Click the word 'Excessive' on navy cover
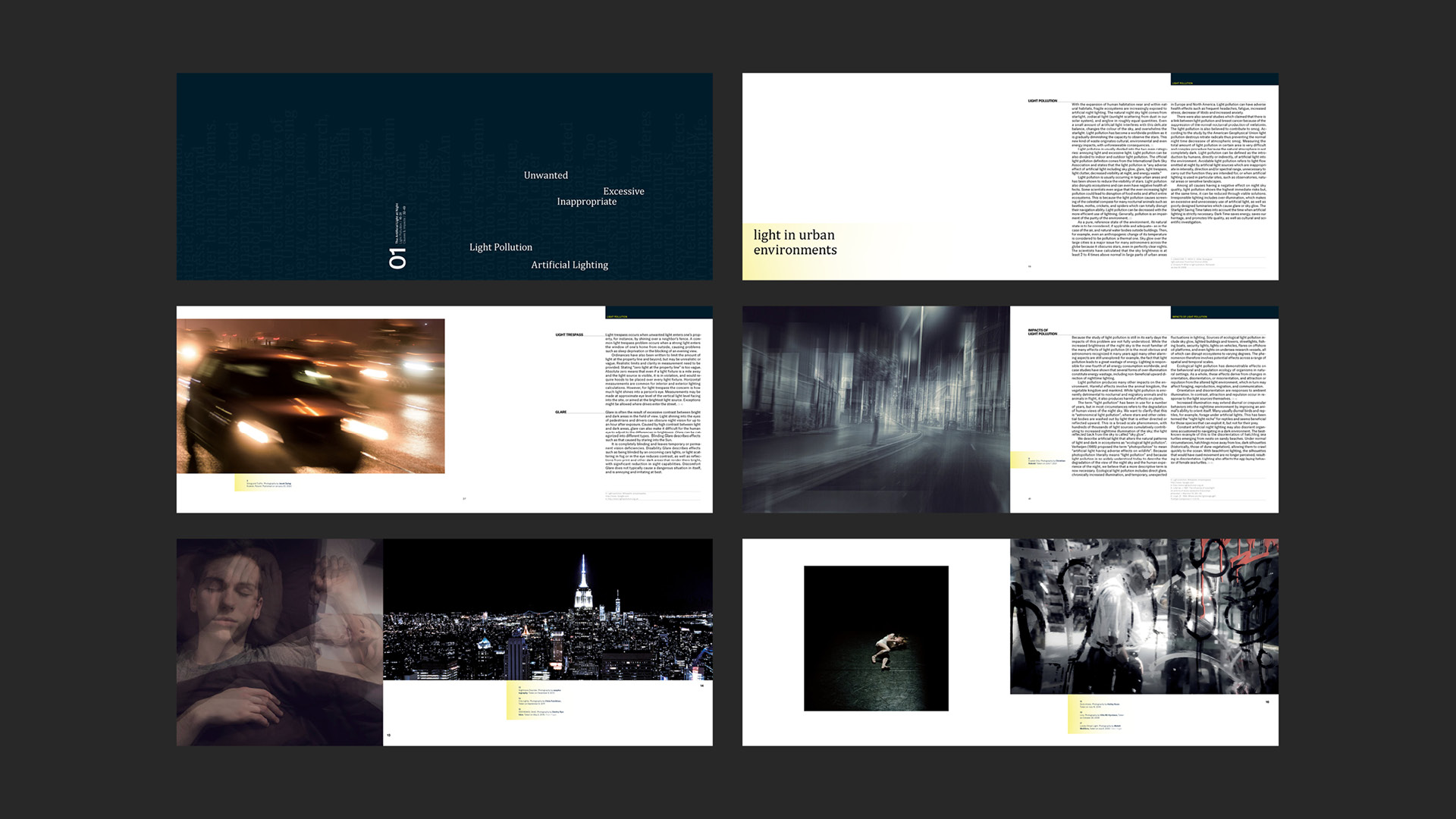 click(623, 191)
